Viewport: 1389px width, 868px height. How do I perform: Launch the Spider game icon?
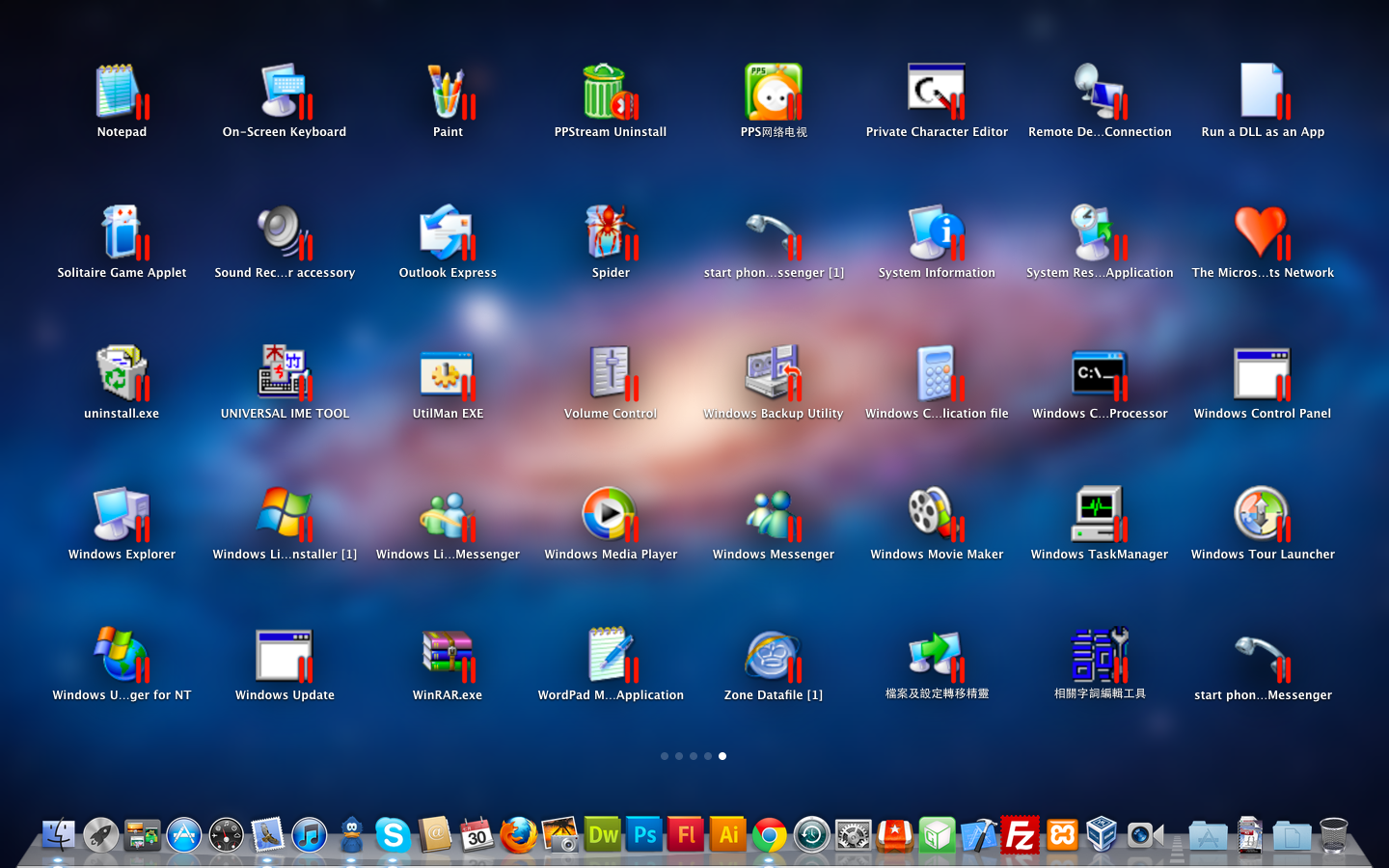(x=610, y=232)
